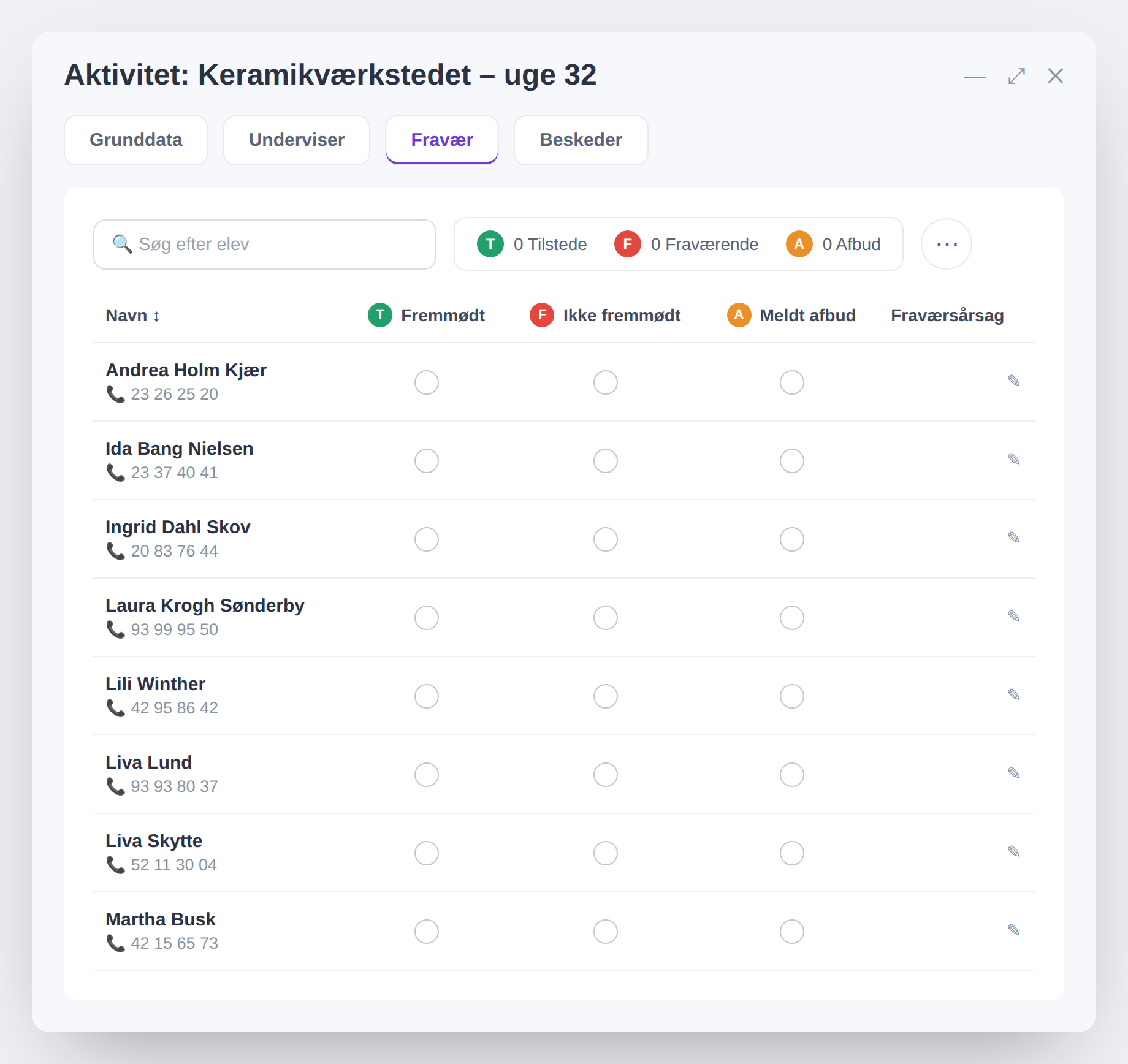Mark Andrea Holm Kjær as Fremmødt
Screen dimensions: 1128x1064
pyautogui.click(x=427, y=382)
